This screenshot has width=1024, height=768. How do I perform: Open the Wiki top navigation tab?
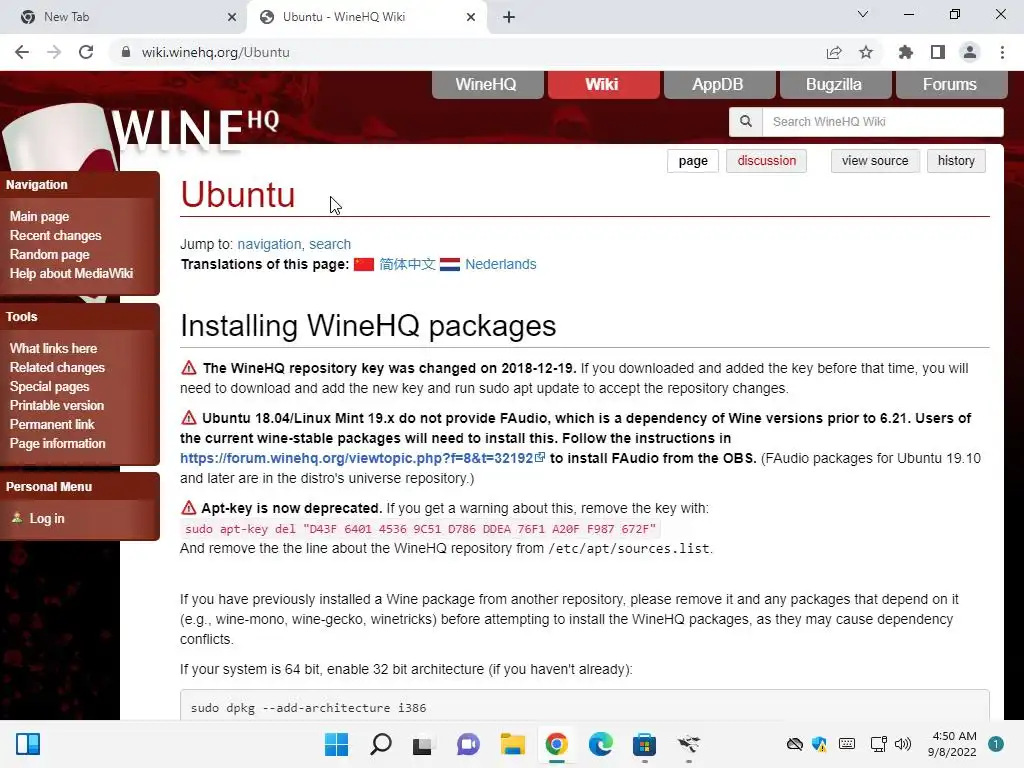coord(603,84)
